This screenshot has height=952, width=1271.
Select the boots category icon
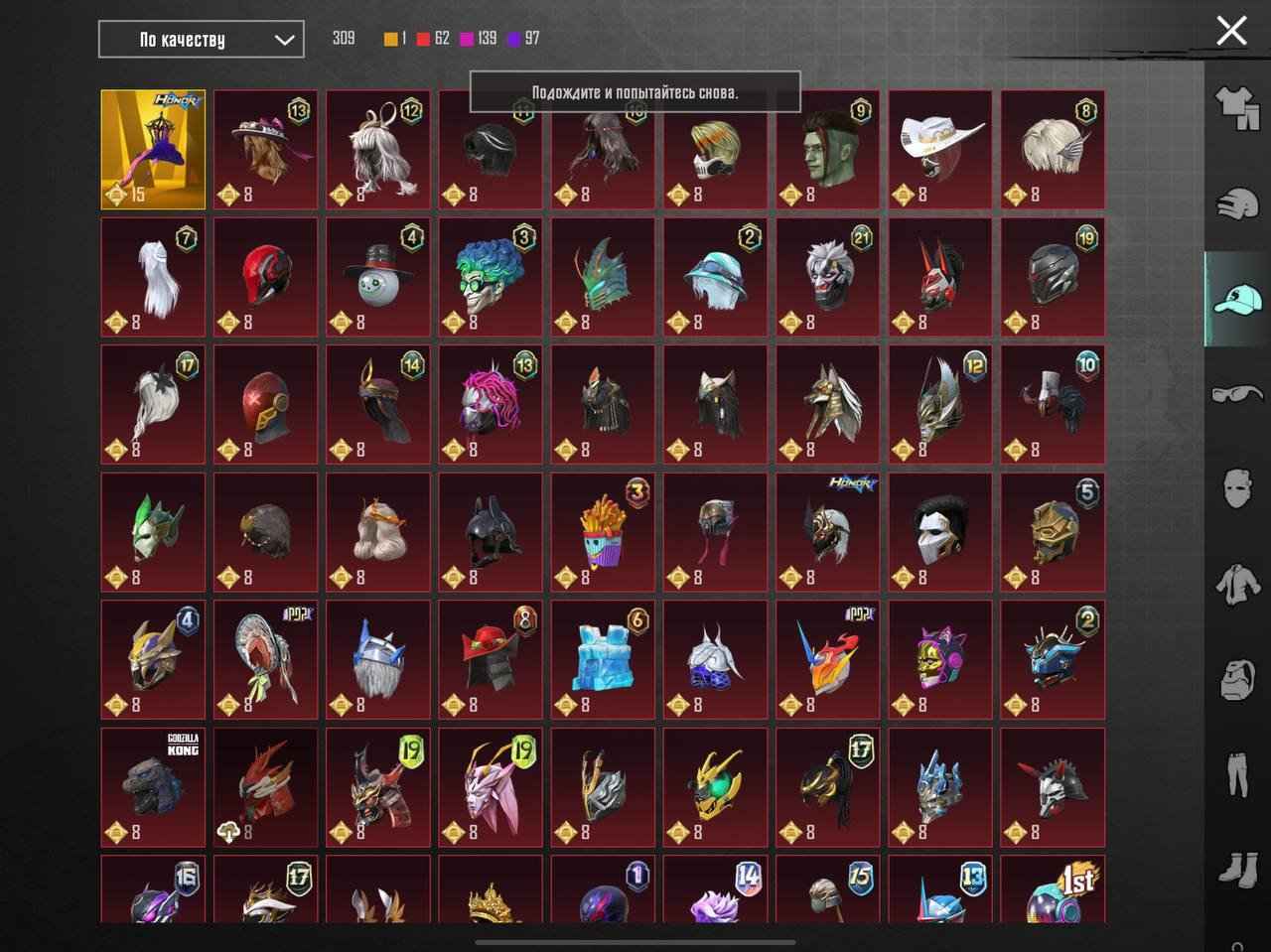pos(1237,870)
